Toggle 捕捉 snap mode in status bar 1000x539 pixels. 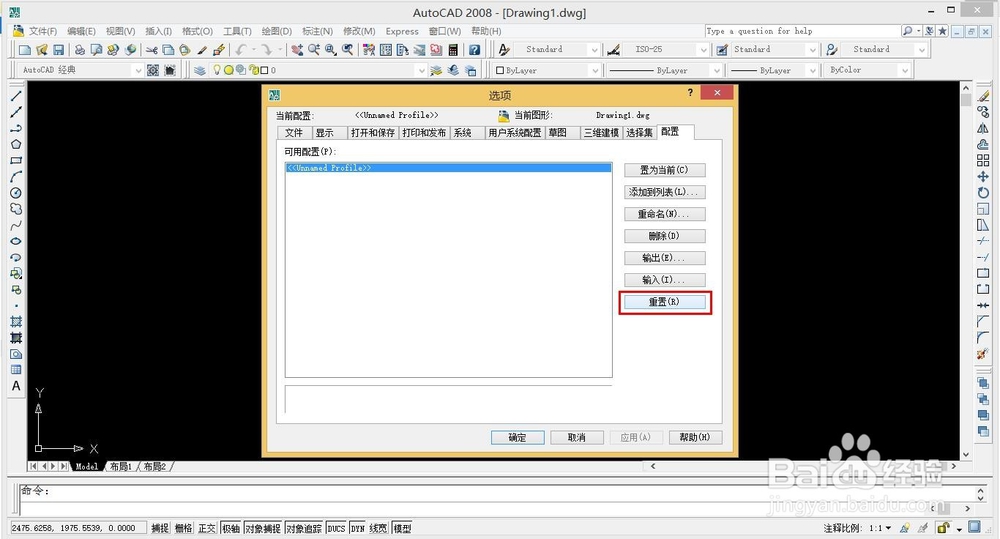[x=159, y=528]
